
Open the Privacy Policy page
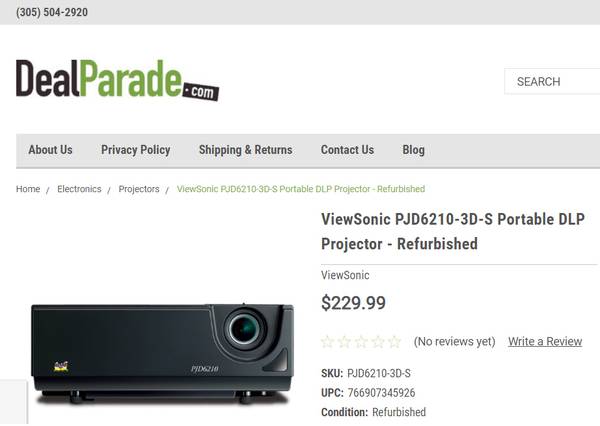(135, 150)
